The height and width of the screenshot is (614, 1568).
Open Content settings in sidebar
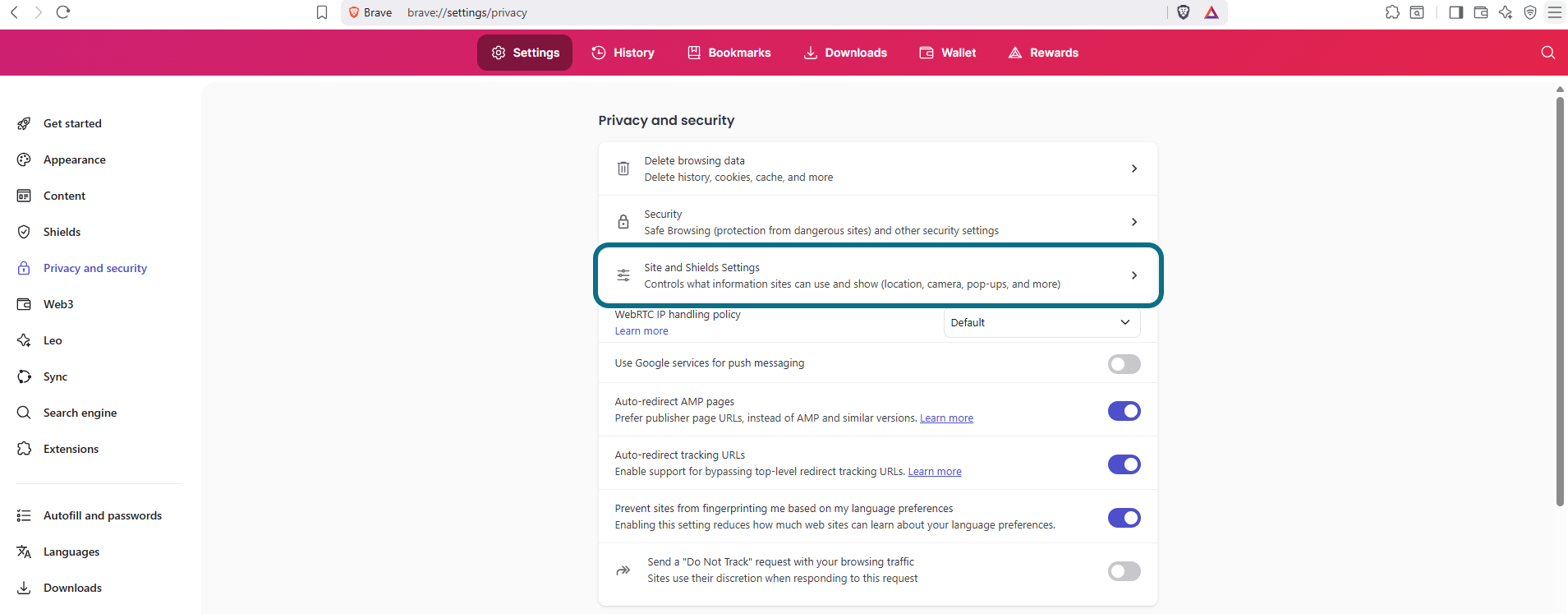pyautogui.click(x=65, y=196)
